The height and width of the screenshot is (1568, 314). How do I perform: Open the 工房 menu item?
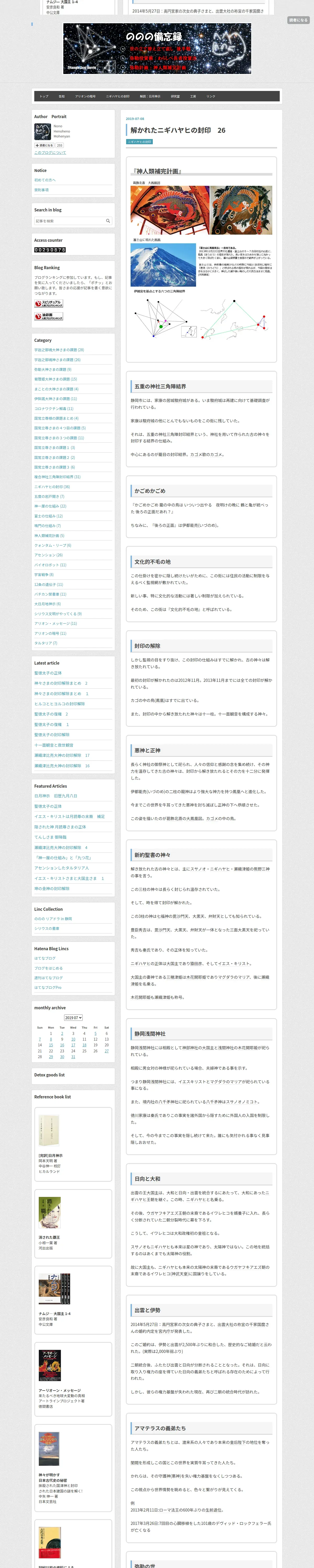pos(193,96)
